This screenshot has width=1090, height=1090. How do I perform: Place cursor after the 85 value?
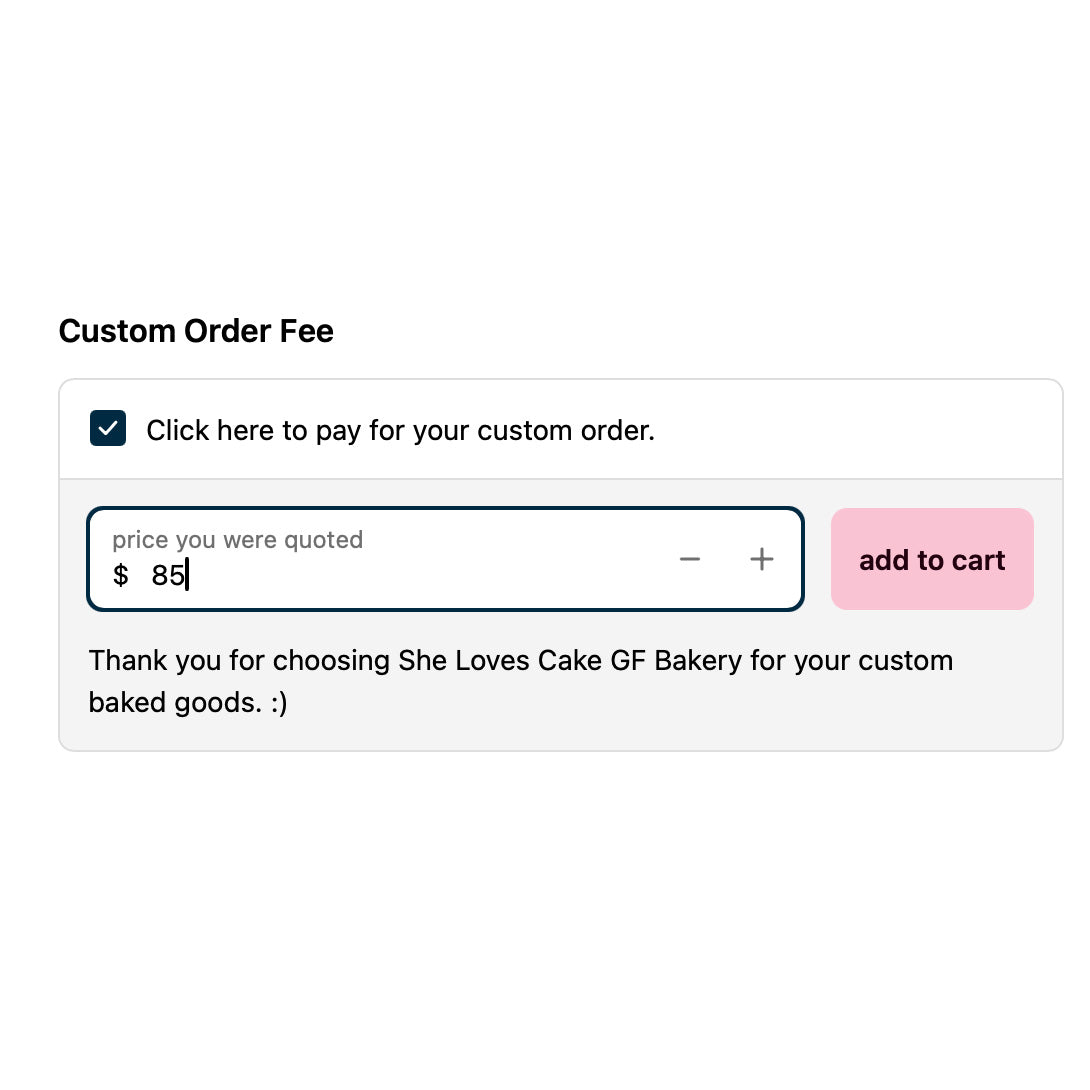[x=187, y=576]
